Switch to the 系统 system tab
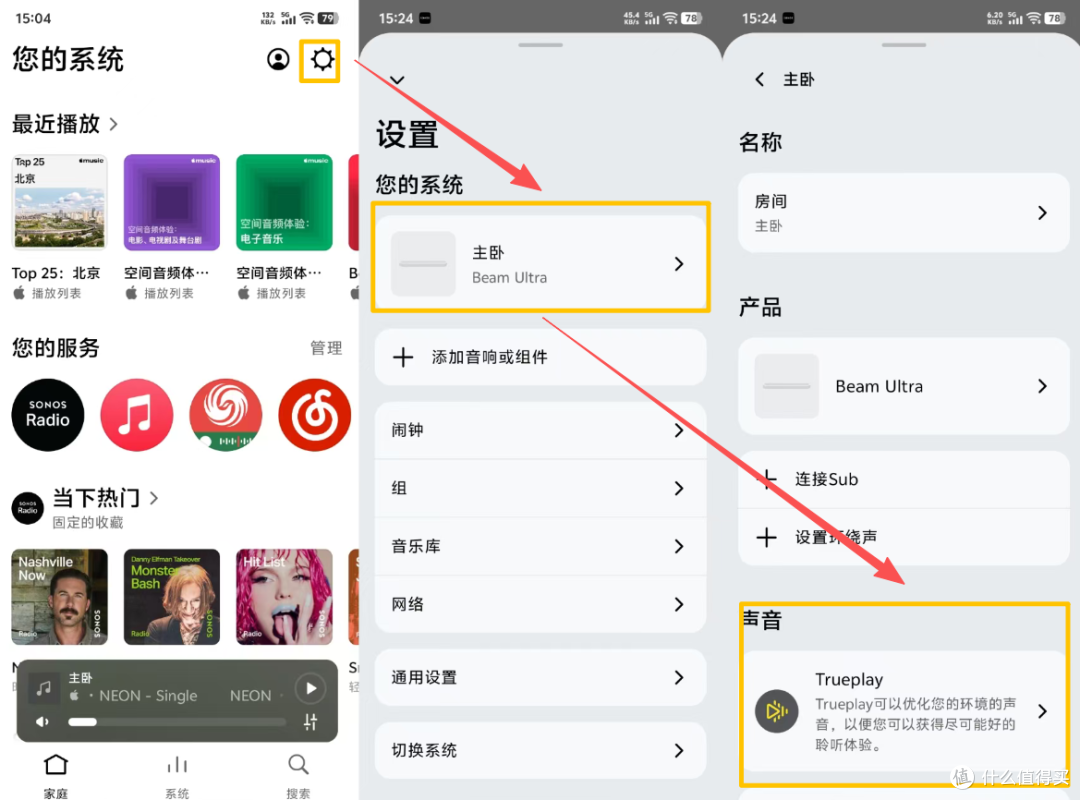This screenshot has width=1080, height=800. pyautogui.click(x=177, y=775)
